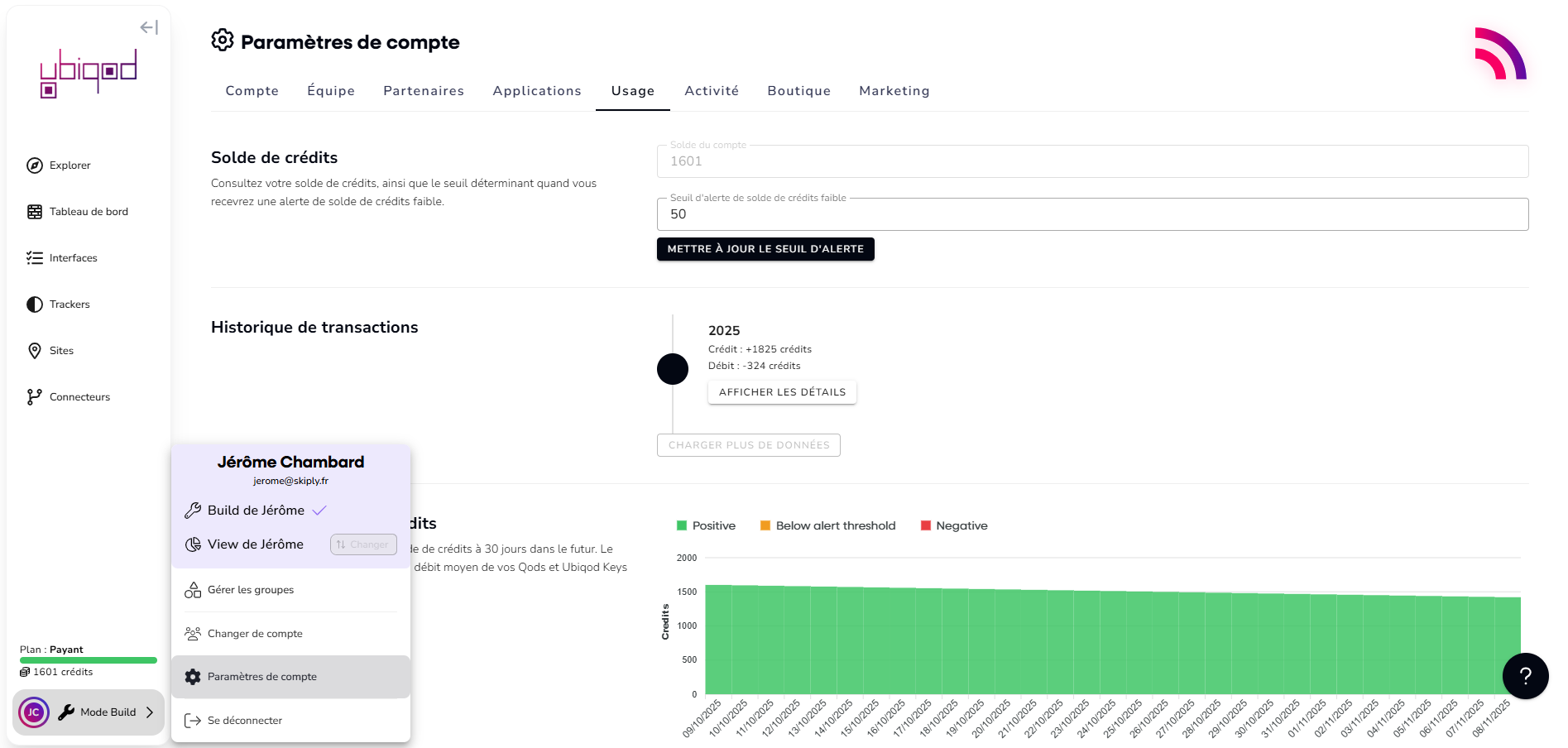The width and height of the screenshot is (1568, 748).
Task: Click the low-credit alert threshold field
Action: point(1092,214)
